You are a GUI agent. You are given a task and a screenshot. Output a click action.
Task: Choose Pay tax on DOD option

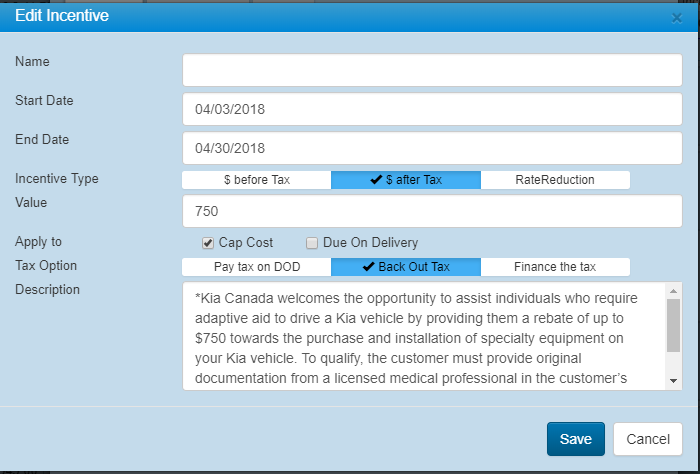coord(256,267)
